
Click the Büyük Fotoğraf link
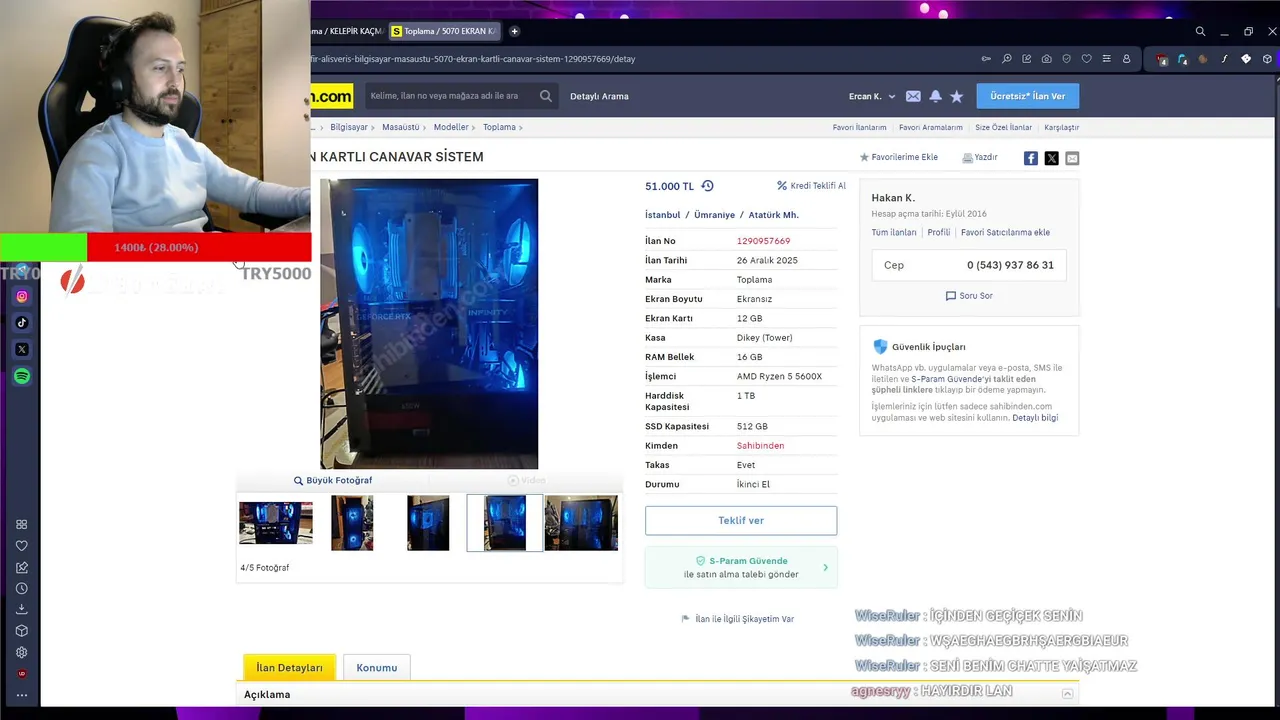coord(332,480)
